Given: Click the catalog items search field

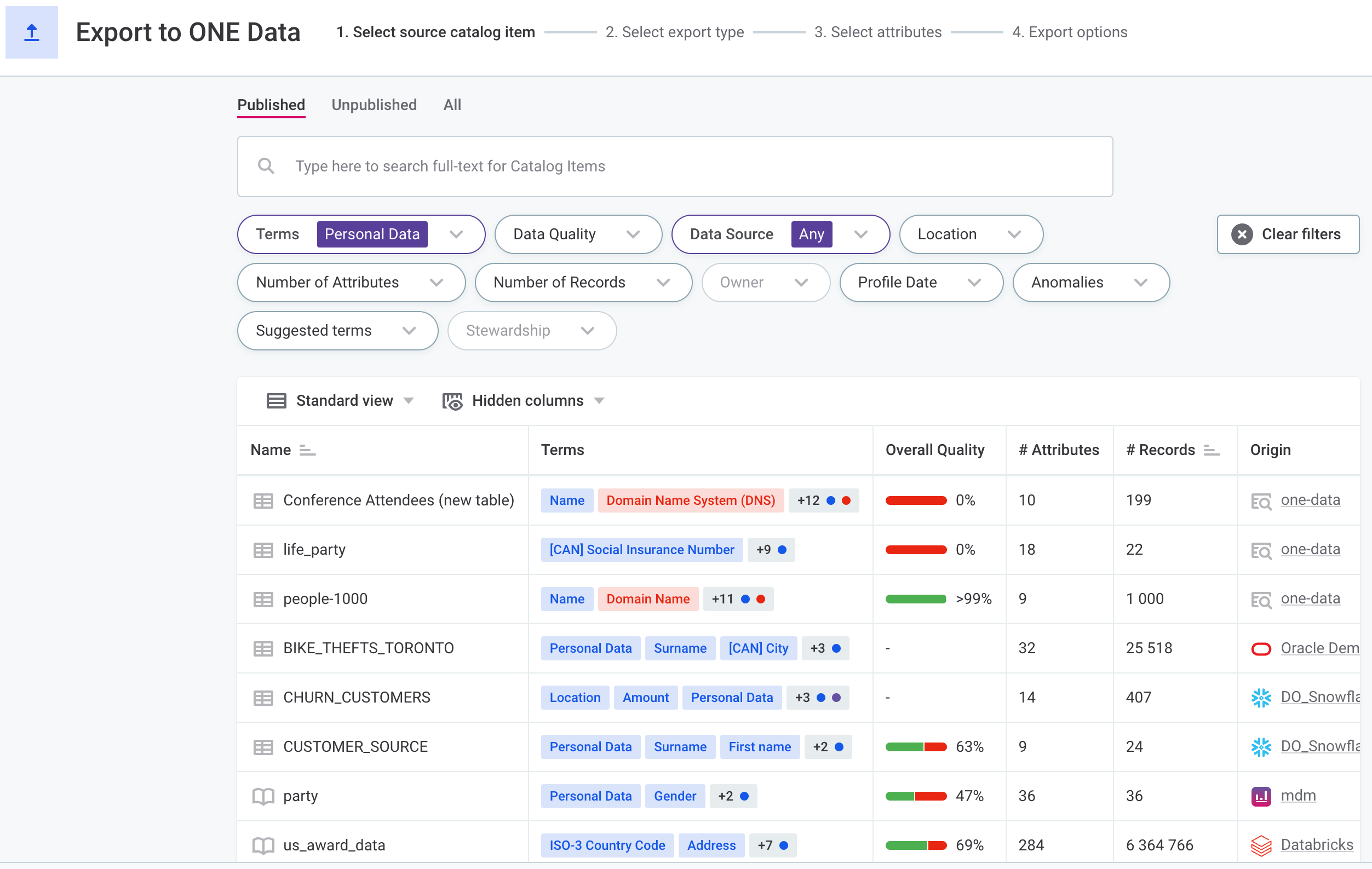Looking at the screenshot, I should [x=684, y=166].
